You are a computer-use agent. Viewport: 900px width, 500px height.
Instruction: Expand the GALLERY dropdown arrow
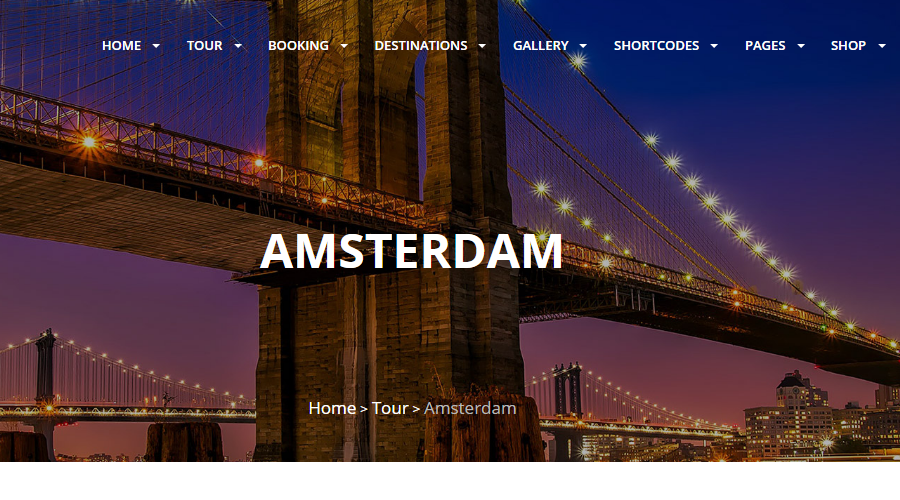(583, 46)
